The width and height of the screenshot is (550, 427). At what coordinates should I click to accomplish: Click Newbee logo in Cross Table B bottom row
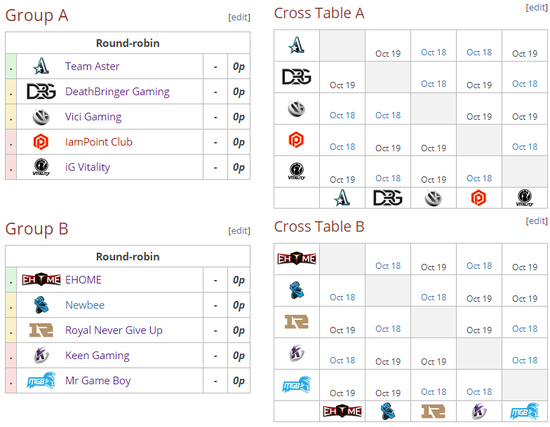(x=388, y=411)
